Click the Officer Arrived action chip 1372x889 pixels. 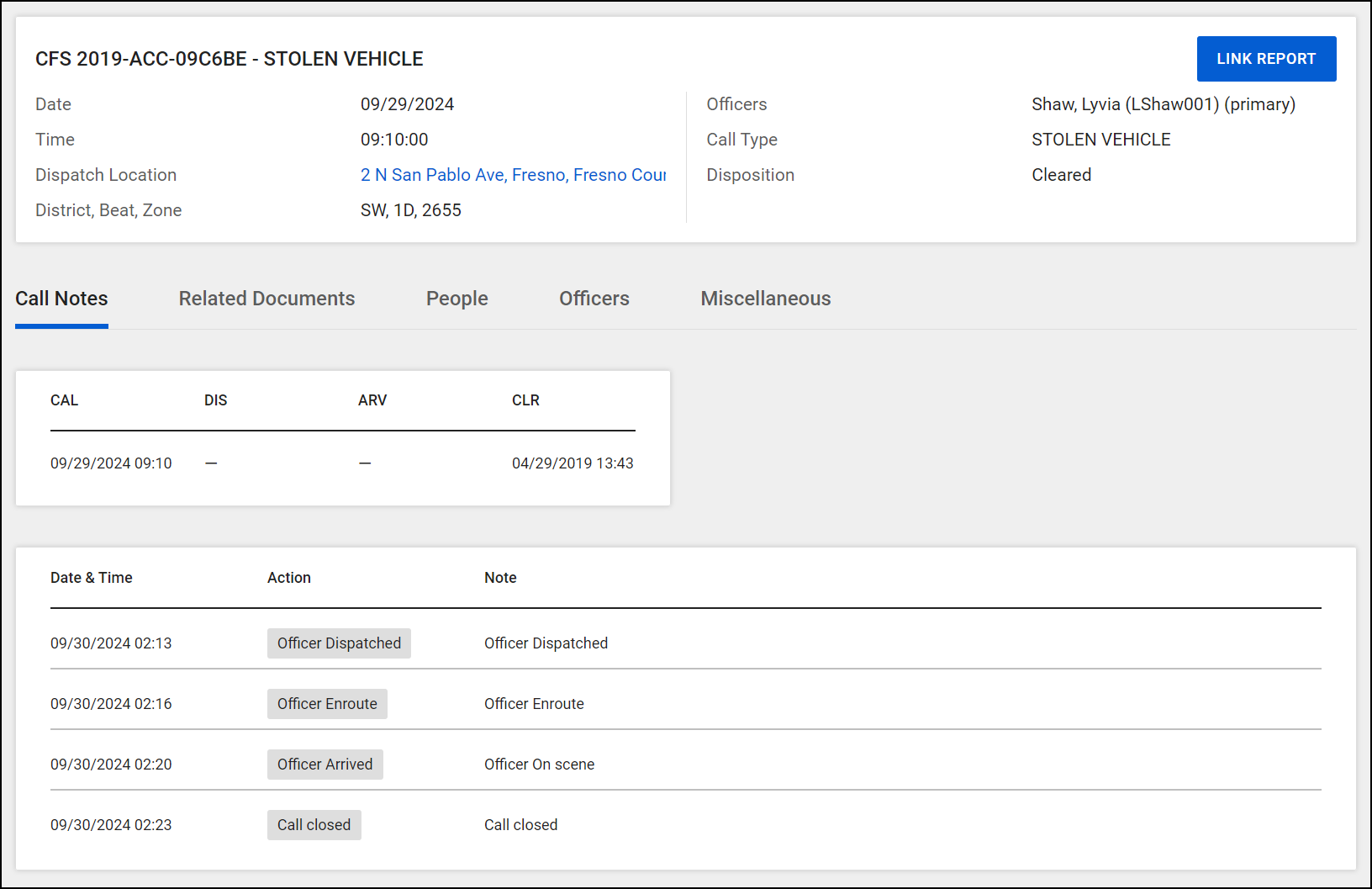325,764
